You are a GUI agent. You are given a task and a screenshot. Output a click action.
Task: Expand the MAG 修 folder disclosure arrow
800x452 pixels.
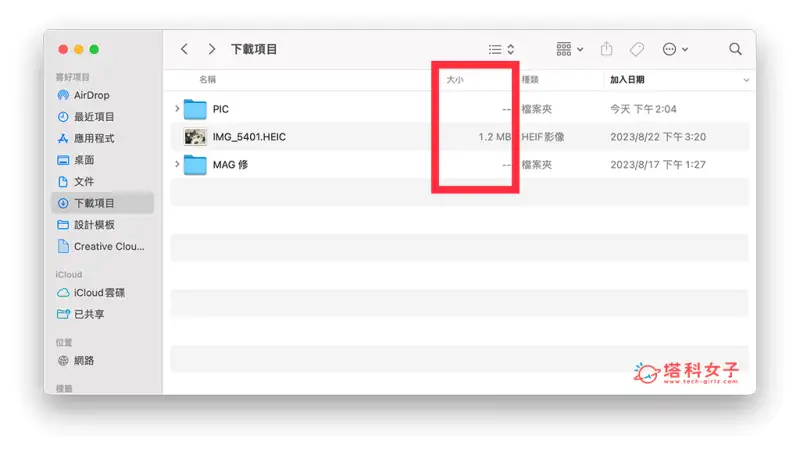177,164
